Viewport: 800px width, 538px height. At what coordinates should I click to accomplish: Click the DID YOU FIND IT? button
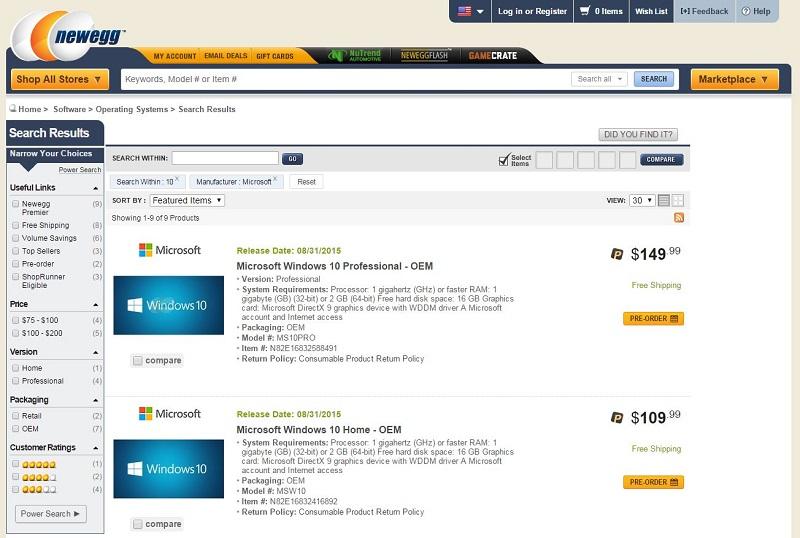pos(638,134)
